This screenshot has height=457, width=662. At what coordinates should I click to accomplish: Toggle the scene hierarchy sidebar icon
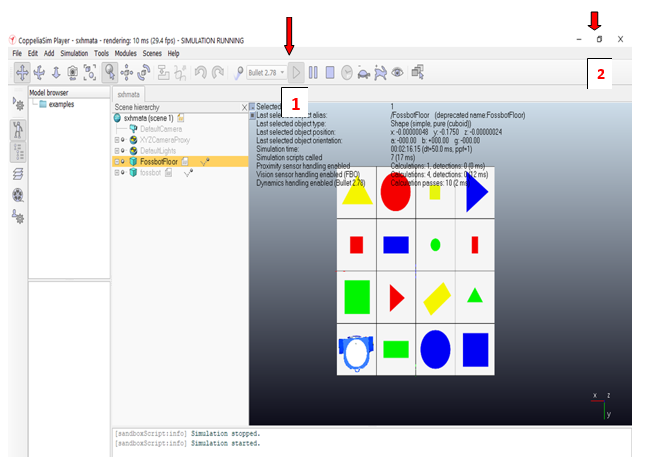pyautogui.click(x=18, y=151)
